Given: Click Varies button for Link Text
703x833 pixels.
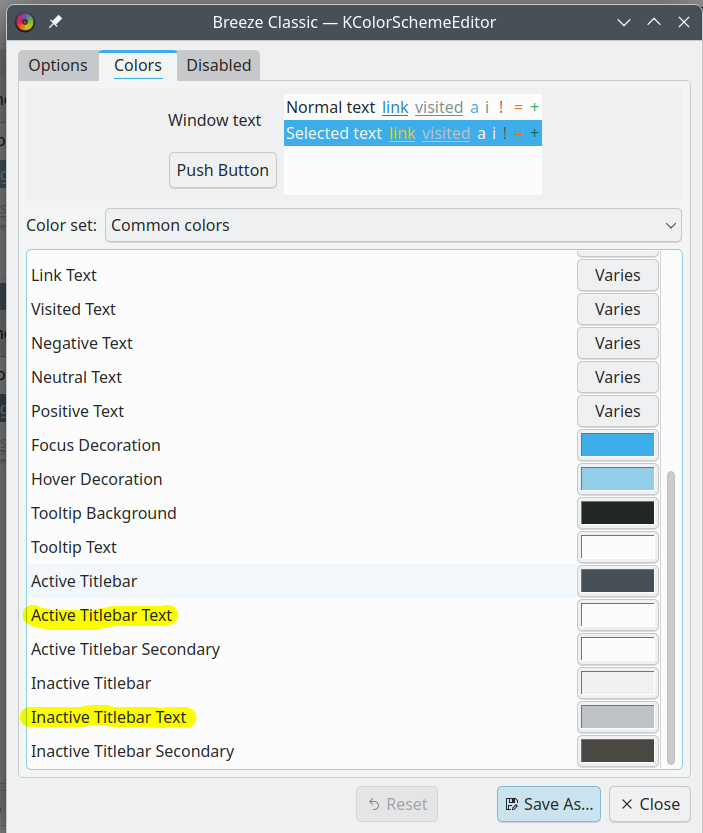Looking at the screenshot, I should pos(618,275).
